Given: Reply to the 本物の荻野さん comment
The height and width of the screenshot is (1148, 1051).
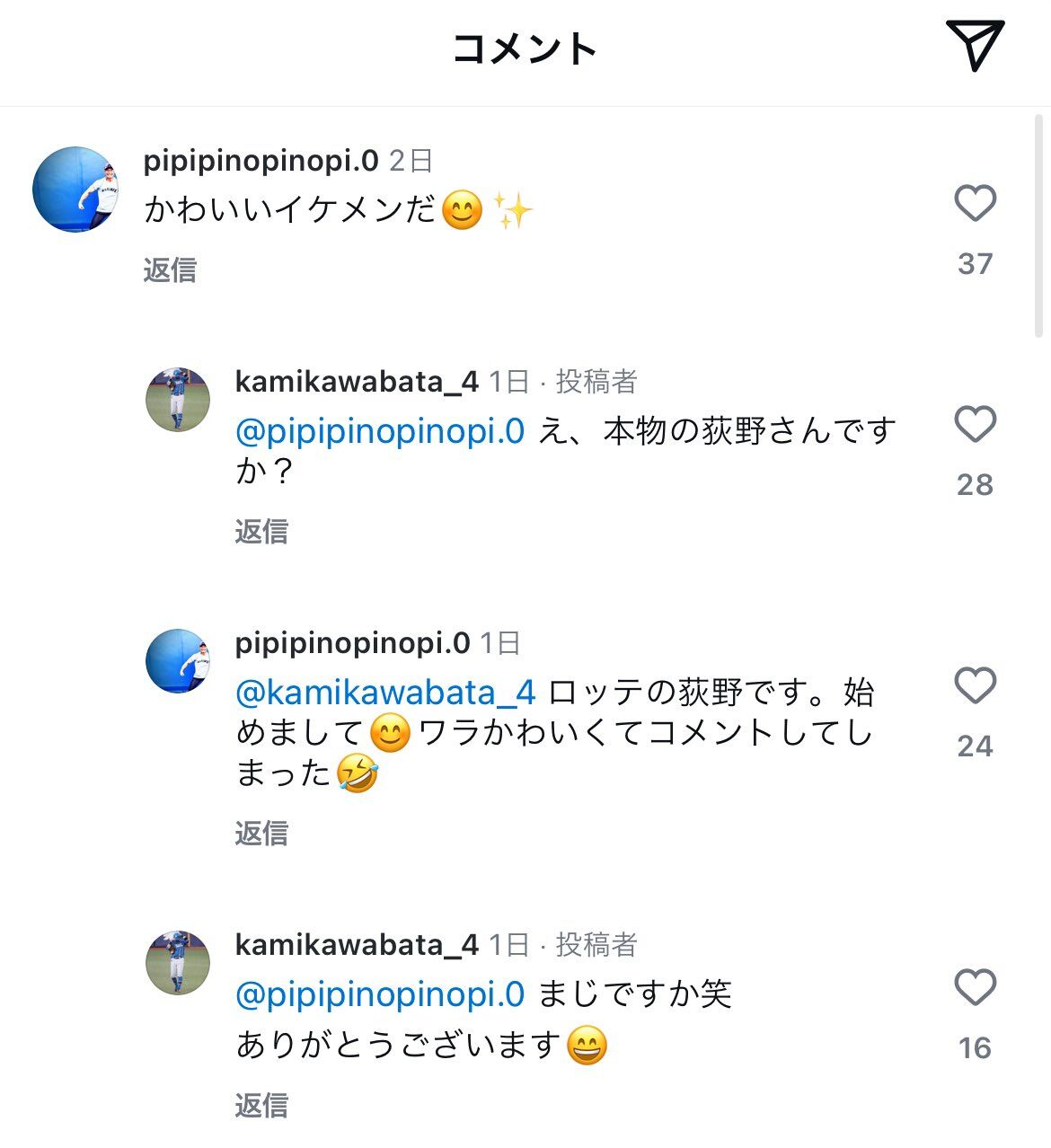Looking at the screenshot, I should click(261, 532).
